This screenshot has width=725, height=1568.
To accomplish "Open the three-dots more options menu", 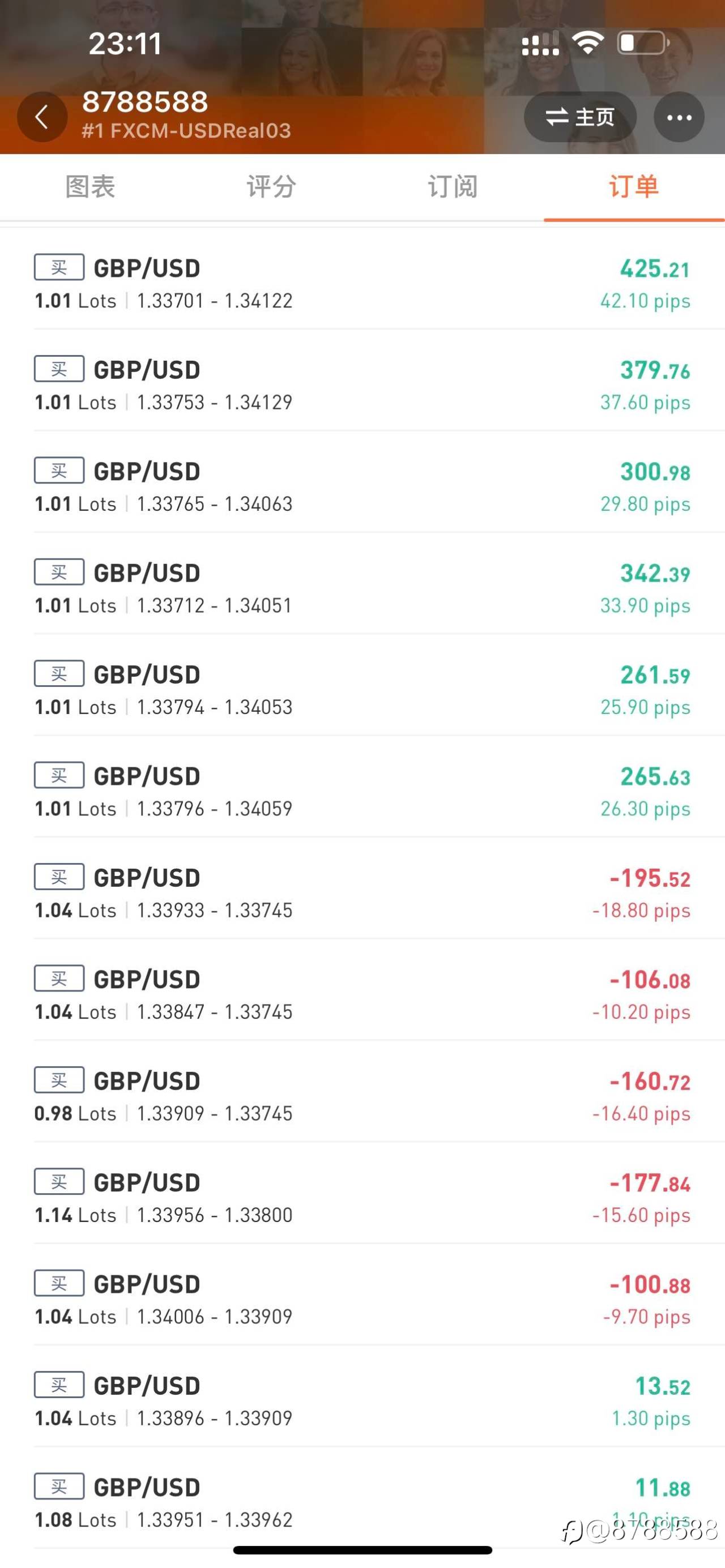I will tap(679, 117).
